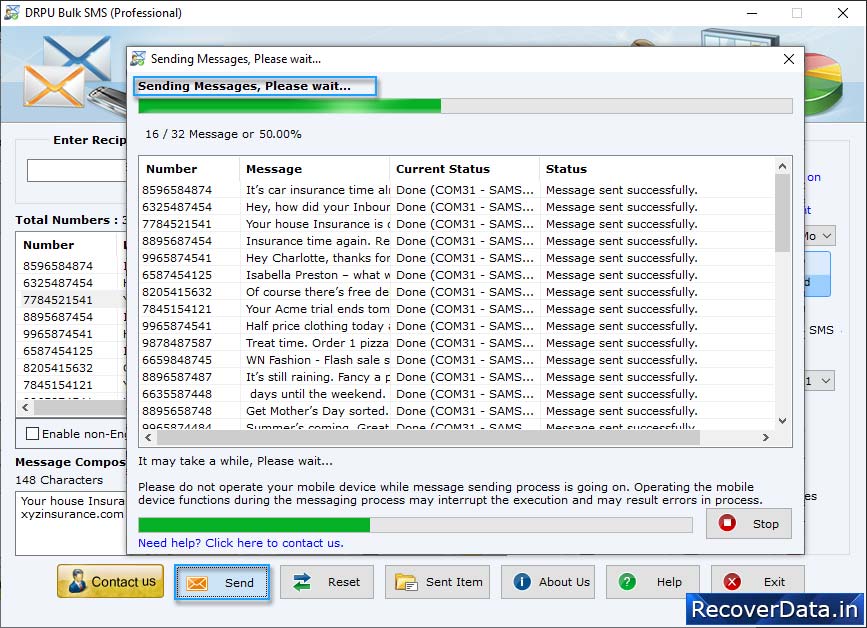Click message 'Of course there's free de'
Screen dimensions: 867x628
(x=317, y=292)
